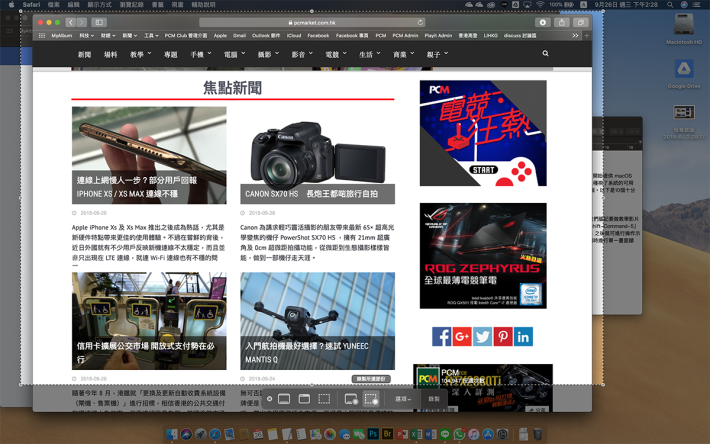710x444 pixels.
Task: Open the Safari menu in the menu bar
Action: (x=31, y=5)
